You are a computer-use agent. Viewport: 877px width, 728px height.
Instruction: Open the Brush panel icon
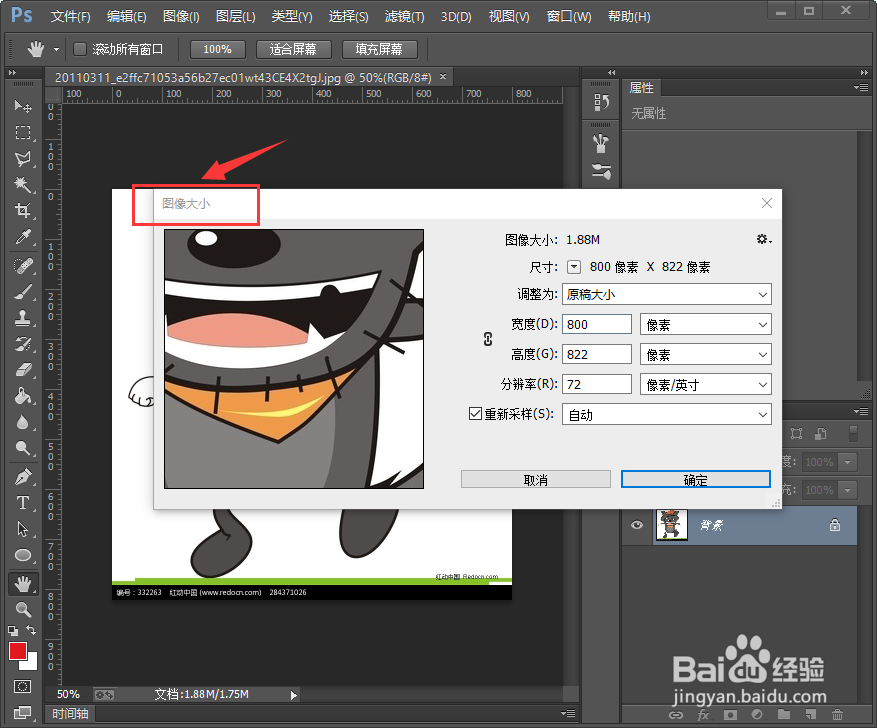pyautogui.click(x=601, y=144)
